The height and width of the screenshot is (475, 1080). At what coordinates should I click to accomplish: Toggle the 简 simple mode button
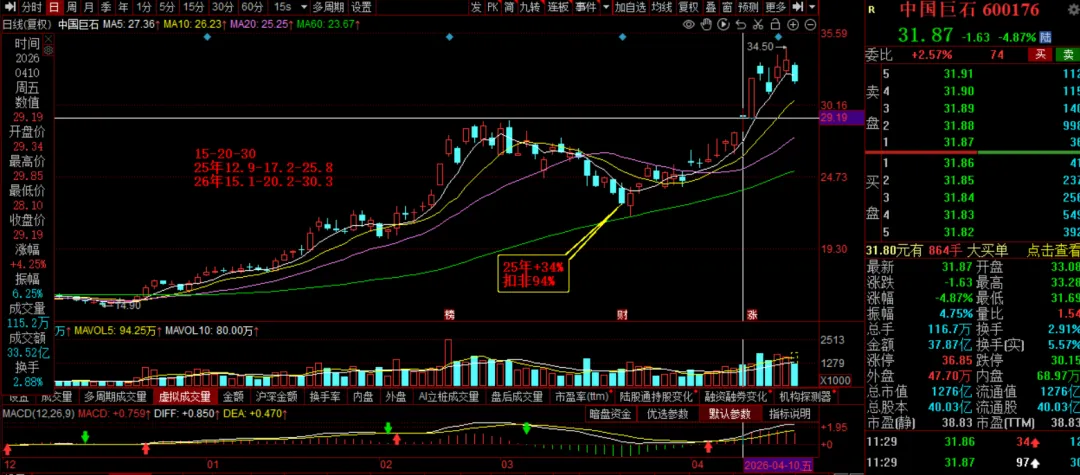(509, 8)
